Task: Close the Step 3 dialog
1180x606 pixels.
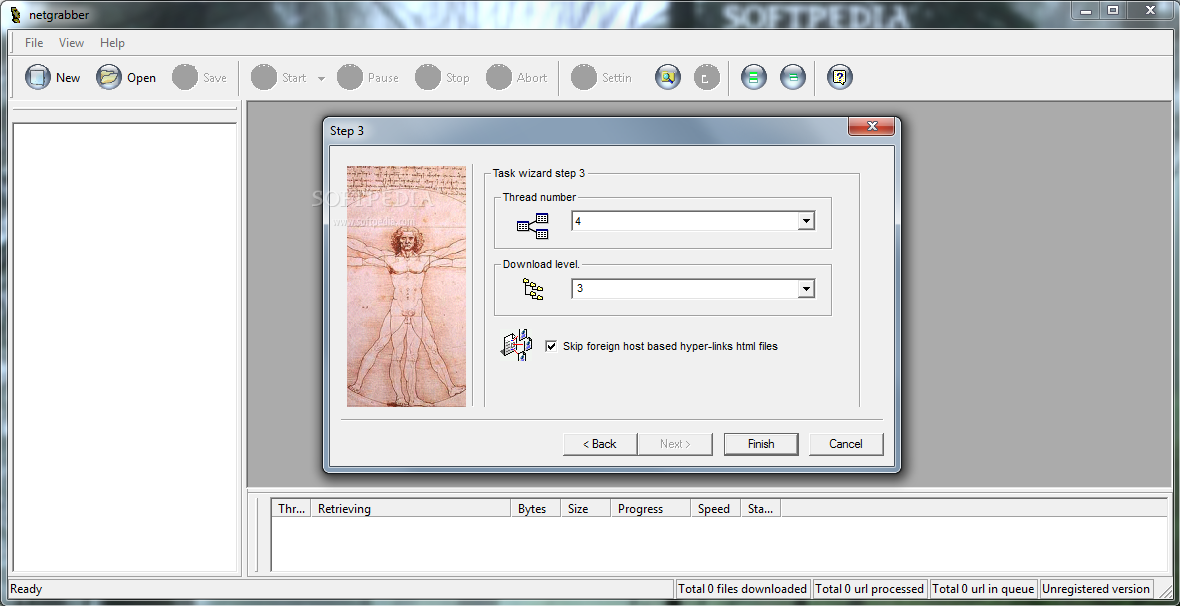Action: click(871, 126)
